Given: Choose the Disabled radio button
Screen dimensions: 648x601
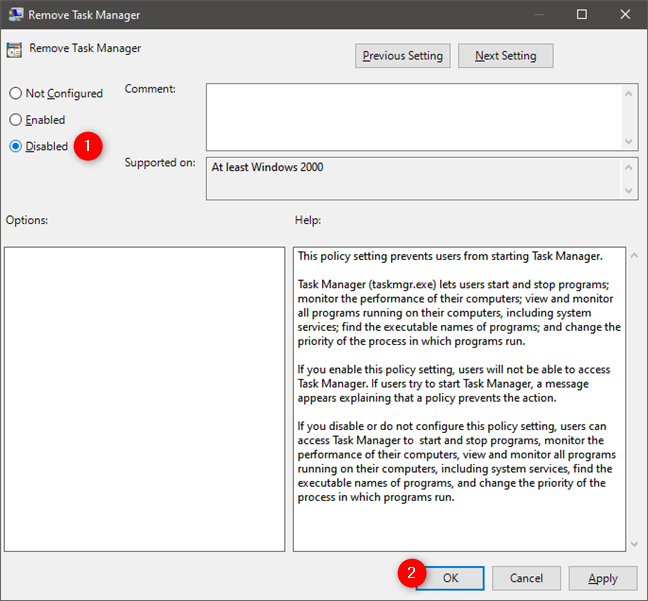Looking at the screenshot, I should point(15,146).
